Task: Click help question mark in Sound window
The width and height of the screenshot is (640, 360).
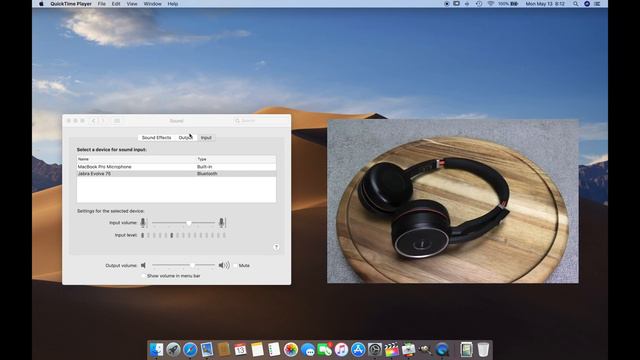Action: coord(276,247)
